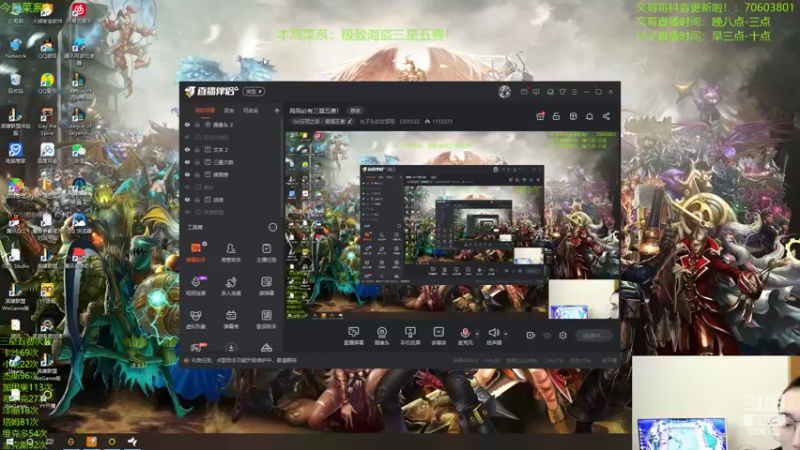Toggle visibility of the 三星次数 layer
The width and height of the screenshot is (800, 450).
click(187, 162)
